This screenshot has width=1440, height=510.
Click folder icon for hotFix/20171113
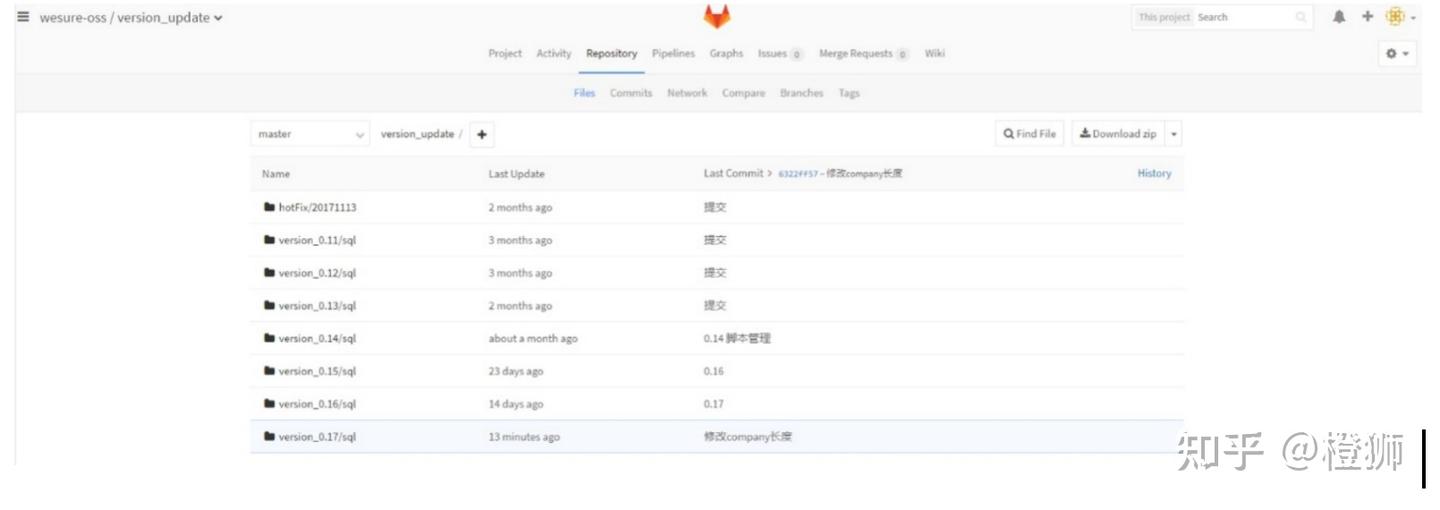(x=269, y=207)
